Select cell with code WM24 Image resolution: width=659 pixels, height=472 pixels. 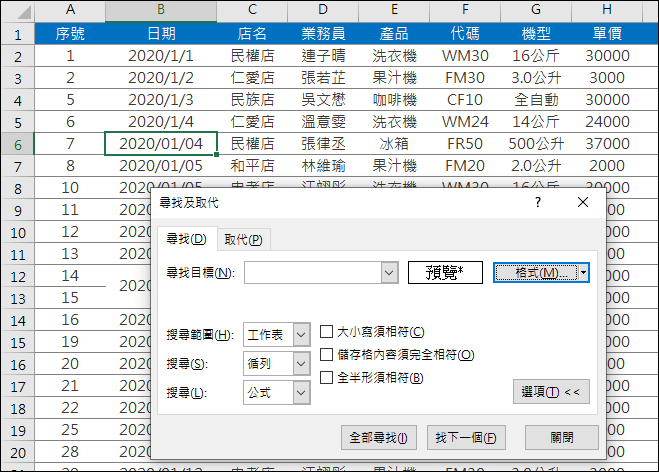point(465,122)
